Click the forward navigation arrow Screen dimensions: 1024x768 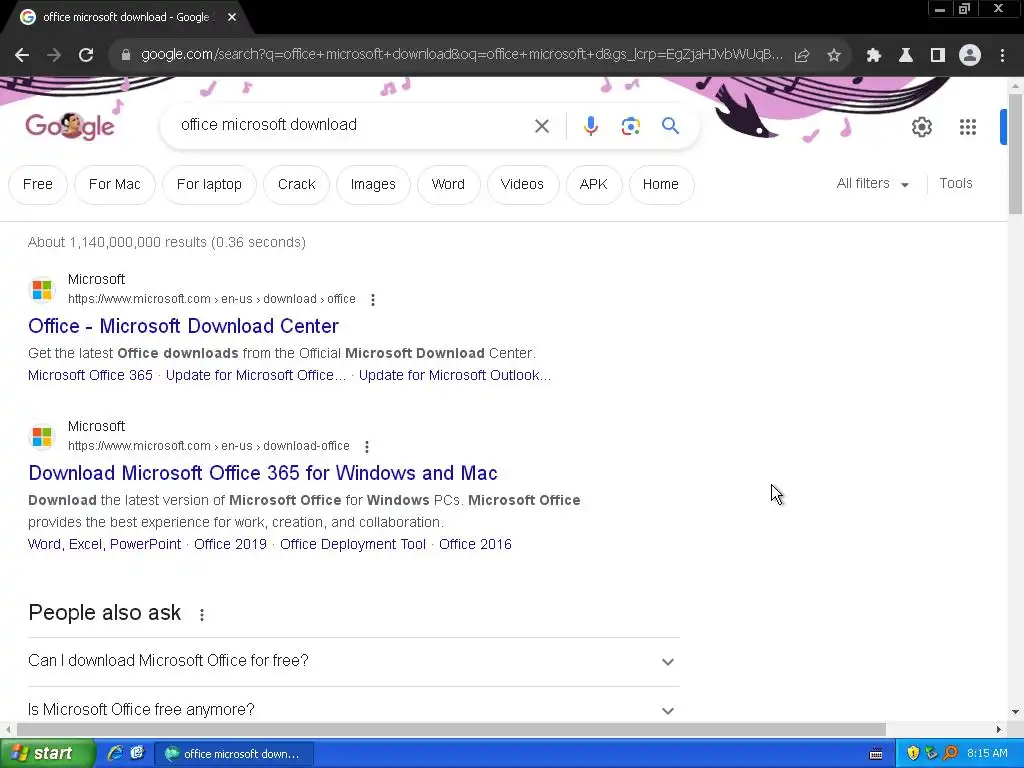[x=54, y=56]
